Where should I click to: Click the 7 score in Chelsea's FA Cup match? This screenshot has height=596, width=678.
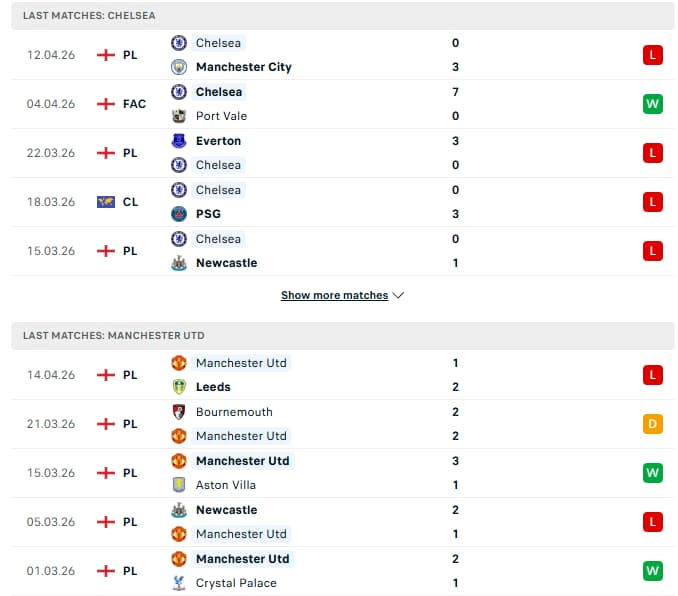455,92
